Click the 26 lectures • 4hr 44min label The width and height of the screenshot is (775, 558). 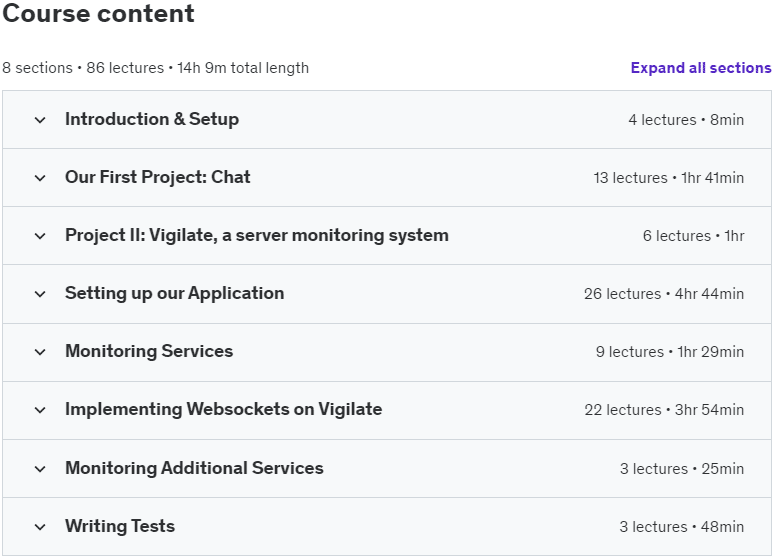pyautogui.click(x=664, y=294)
